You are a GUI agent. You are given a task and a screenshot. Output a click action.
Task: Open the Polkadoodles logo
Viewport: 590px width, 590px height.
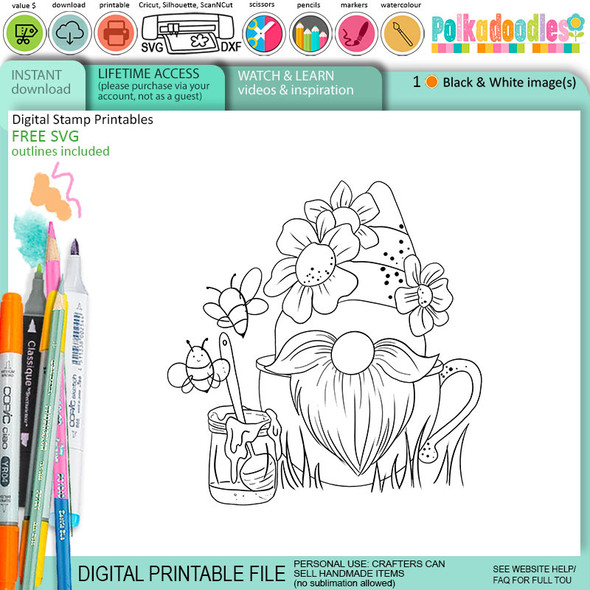pos(508,33)
